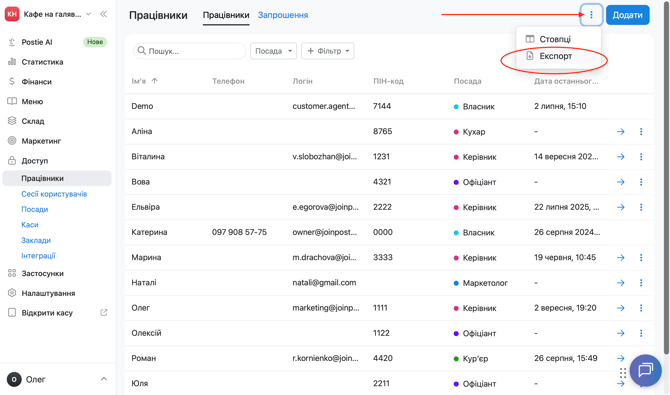This screenshot has height=395, width=670.
Task: Open the arrow for employee Олексій
Action: pyautogui.click(x=621, y=333)
